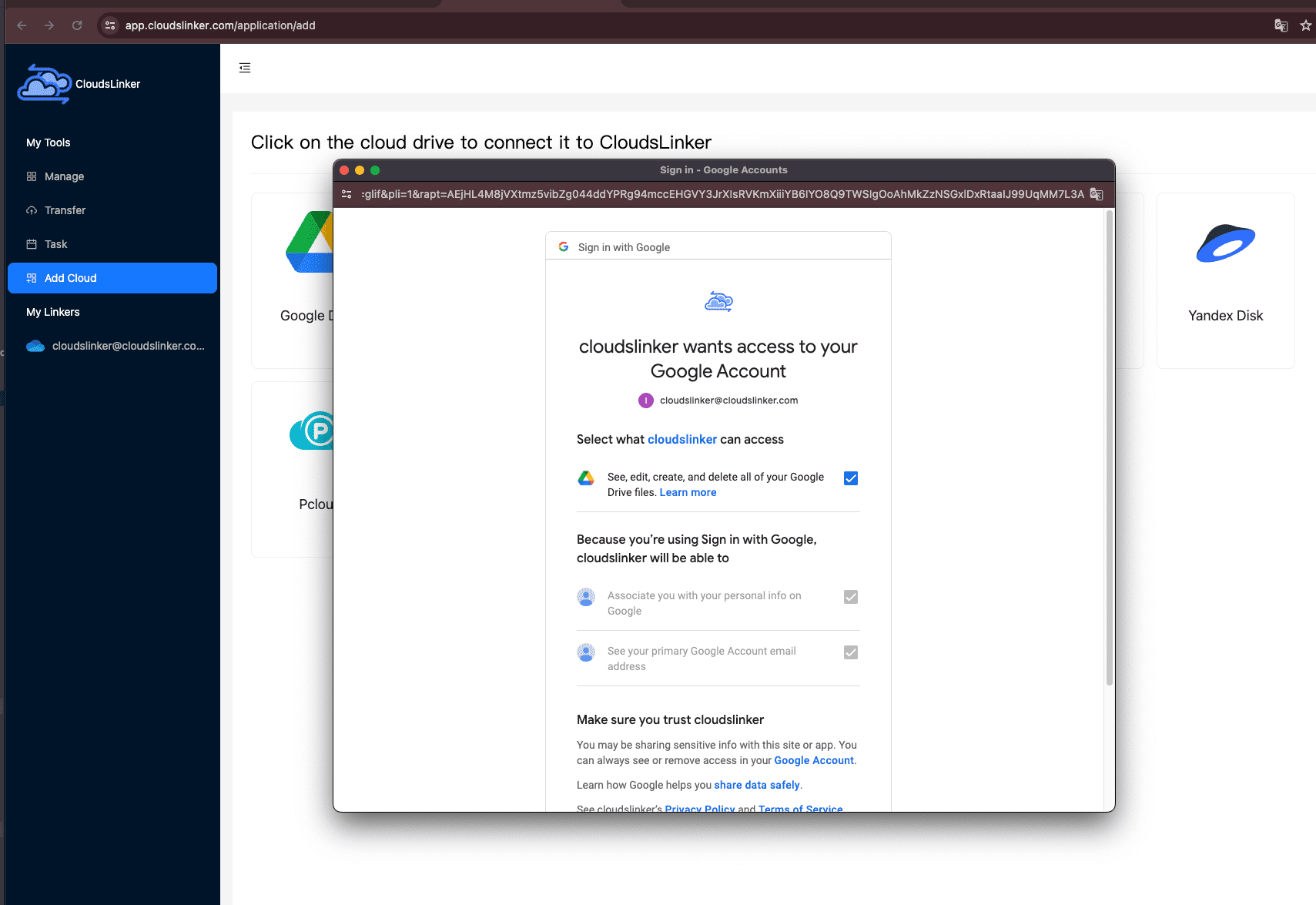Click primary email address checkbox
1316x905 pixels.
[x=851, y=652]
